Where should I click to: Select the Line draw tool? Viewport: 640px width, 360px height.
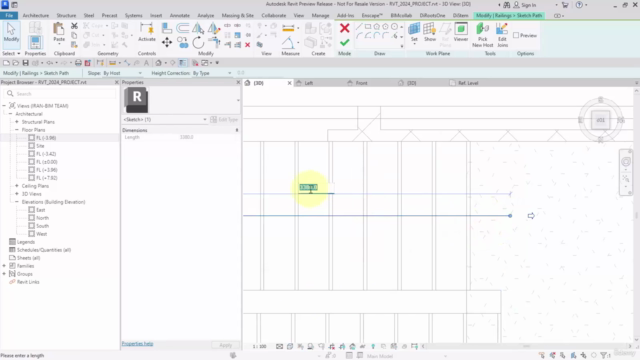[x=359, y=26]
